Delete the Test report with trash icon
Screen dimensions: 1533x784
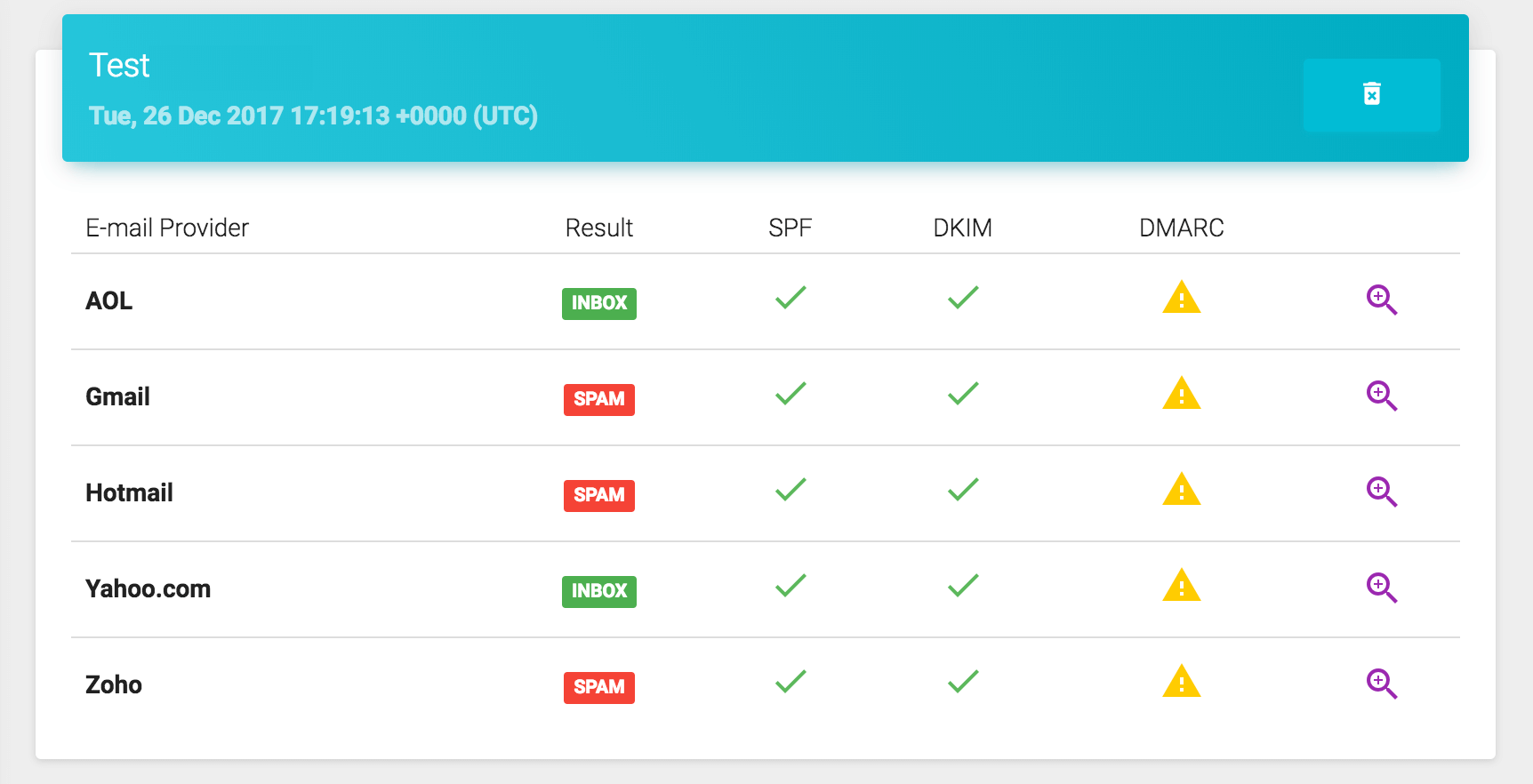pyautogui.click(x=1371, y=94)
